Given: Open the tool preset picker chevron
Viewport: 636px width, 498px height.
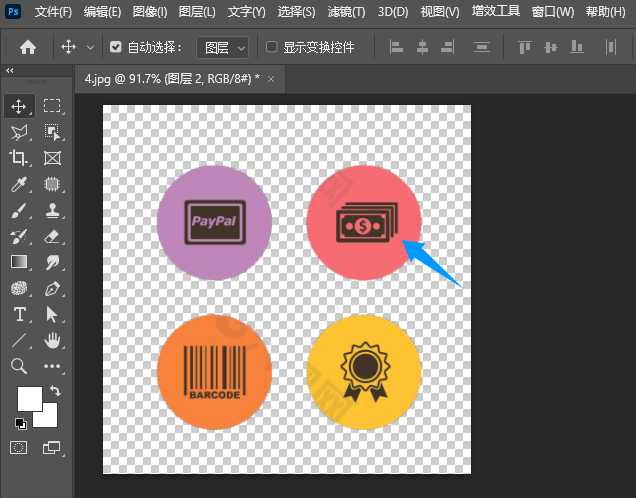Looking at the screenshot, I should tap(90, 47).
